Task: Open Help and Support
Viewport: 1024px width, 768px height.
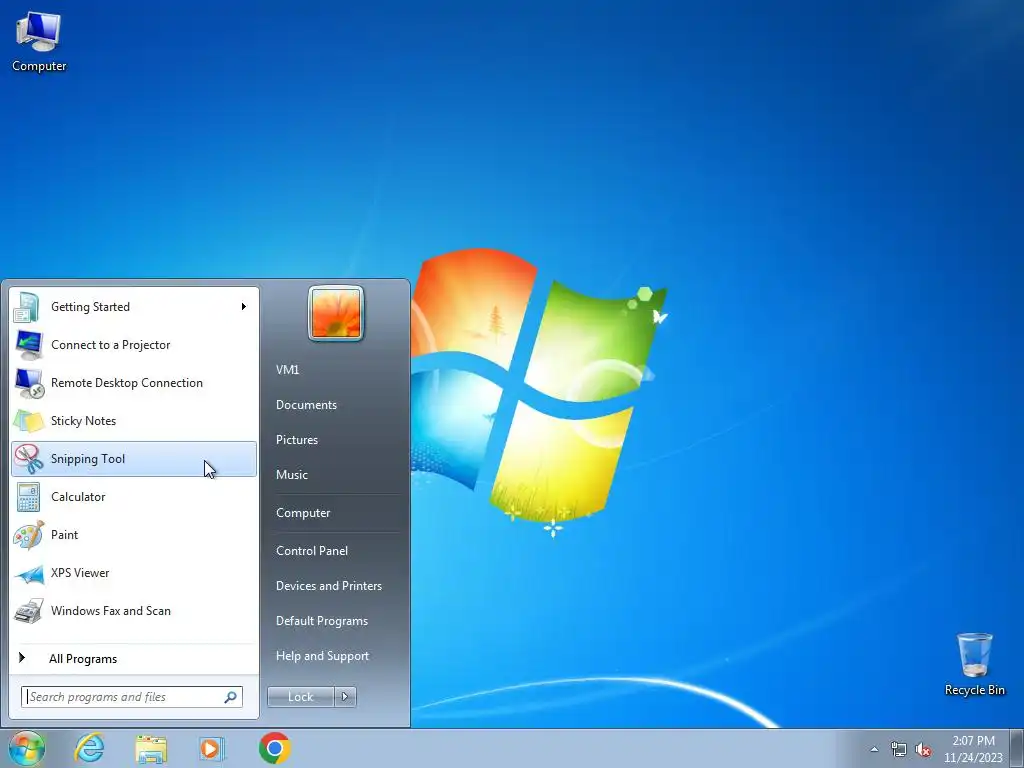Action: click(x=322, y=656)
